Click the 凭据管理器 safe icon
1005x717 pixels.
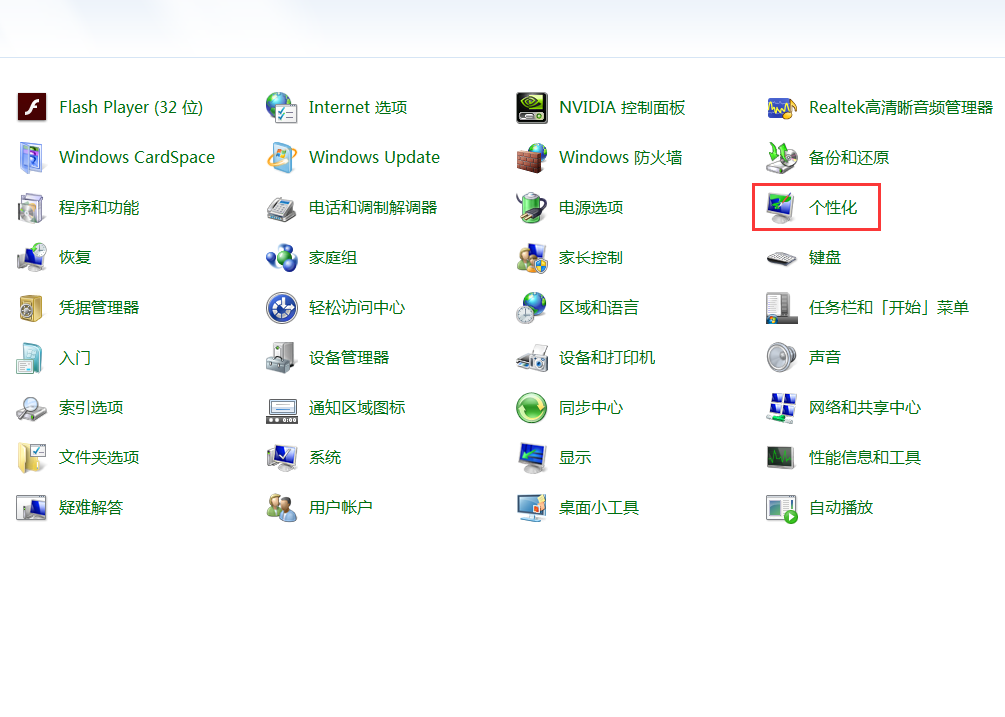(x=31, y=307)
